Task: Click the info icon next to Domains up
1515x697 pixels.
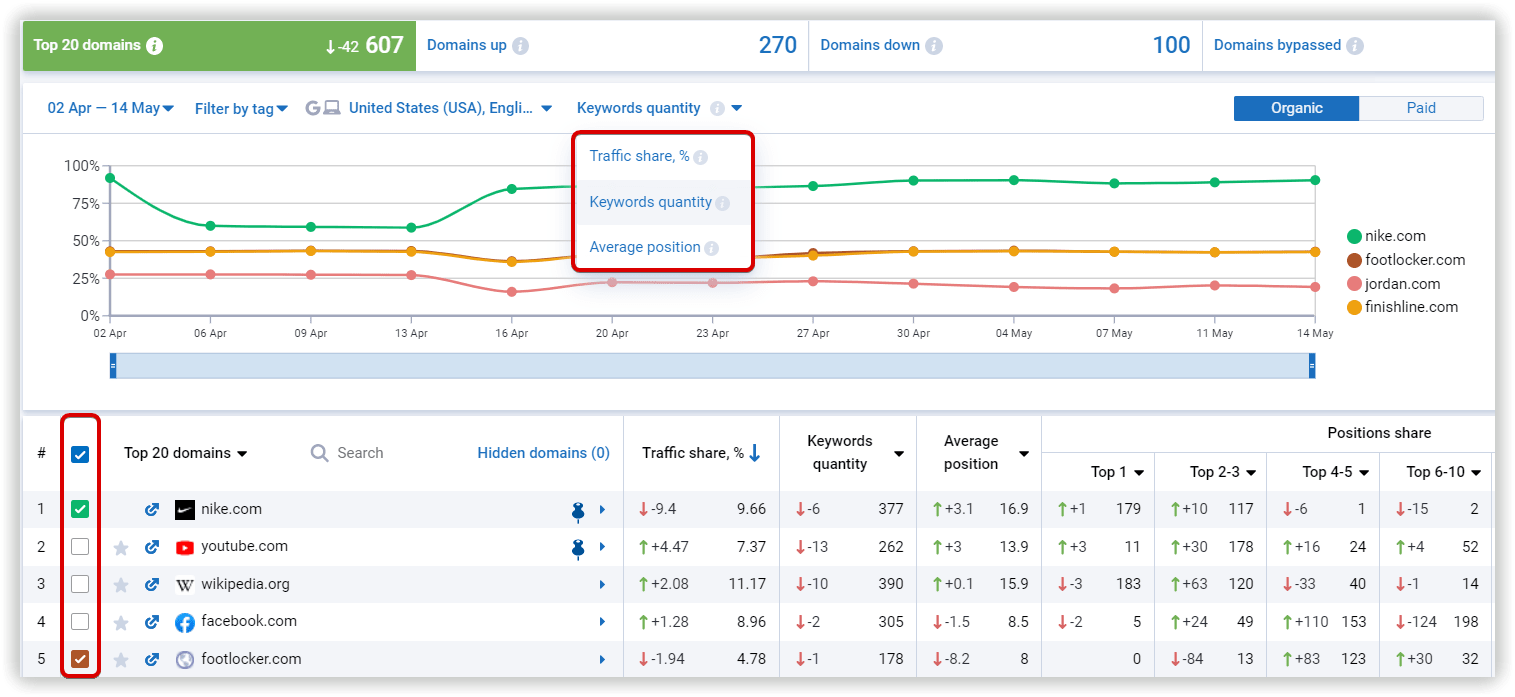Action: click(521, 46)
